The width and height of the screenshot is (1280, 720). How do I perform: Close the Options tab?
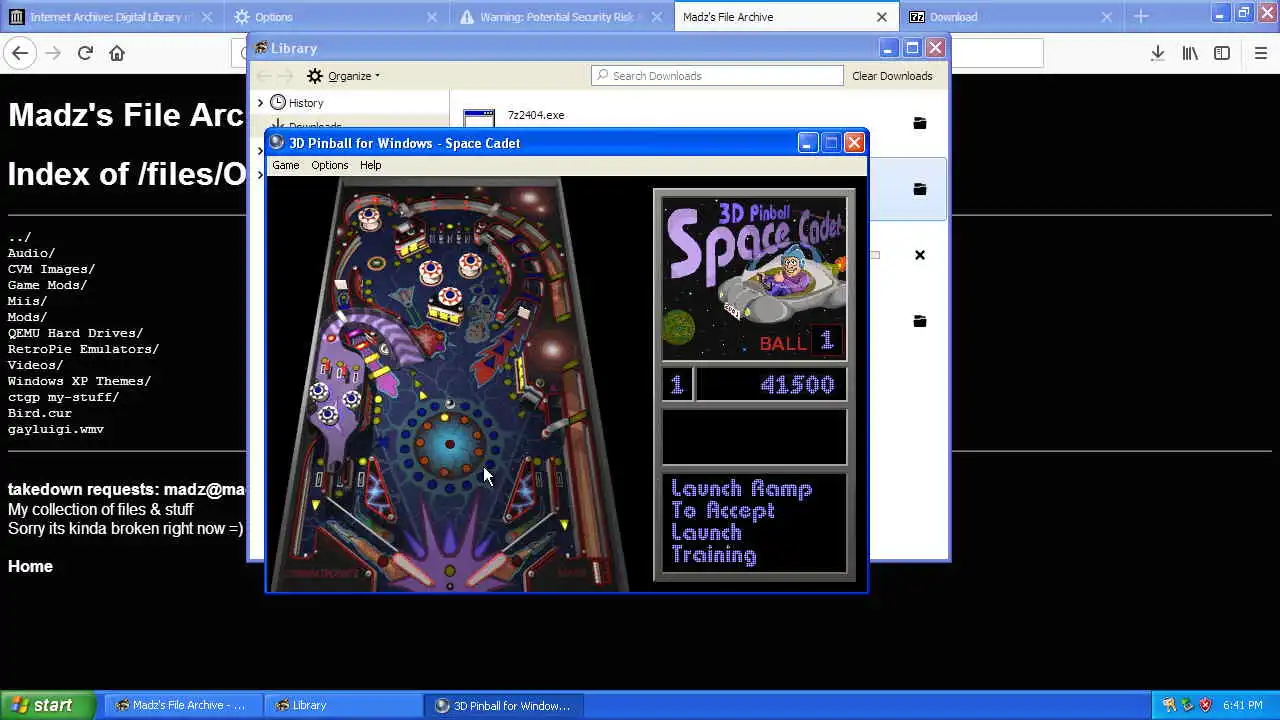coord(432,17)
